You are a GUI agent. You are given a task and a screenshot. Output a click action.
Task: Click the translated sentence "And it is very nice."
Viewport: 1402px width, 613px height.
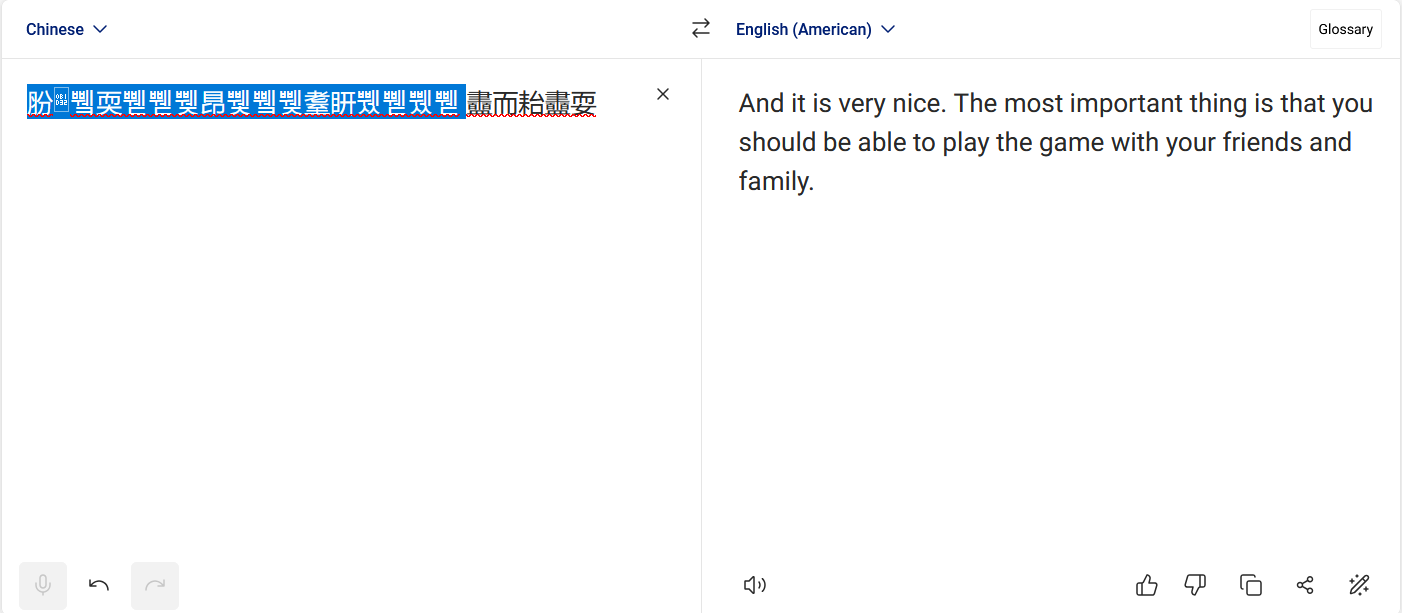[x=843, y=103]
